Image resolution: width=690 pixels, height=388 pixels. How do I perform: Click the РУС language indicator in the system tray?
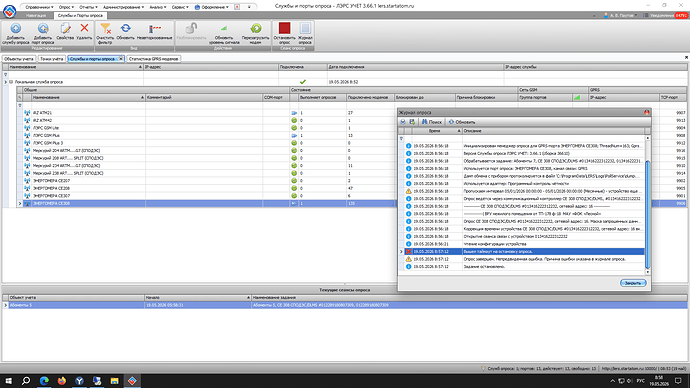(x=641, y=381)
